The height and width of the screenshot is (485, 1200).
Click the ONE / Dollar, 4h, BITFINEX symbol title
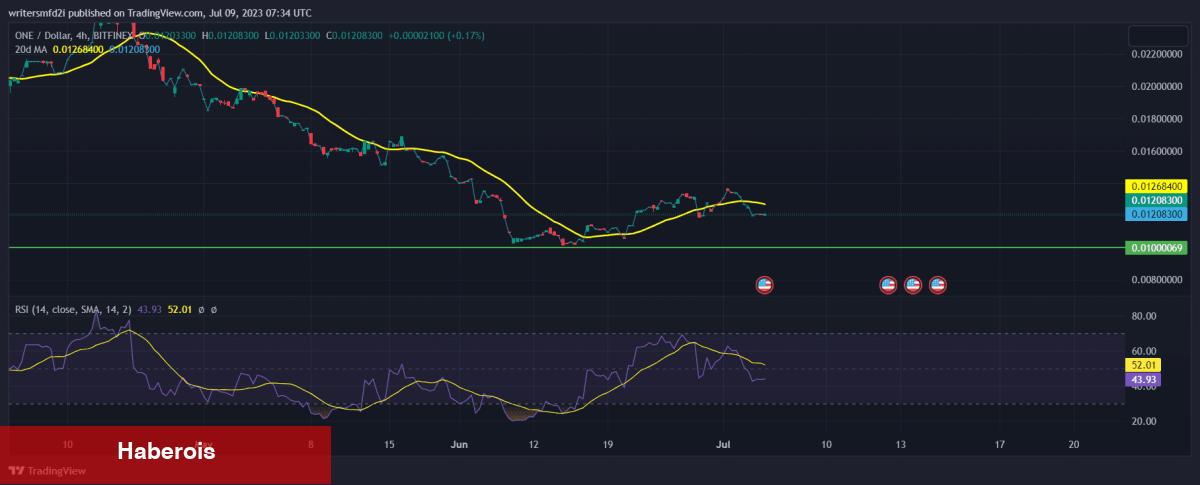click(75, 34)
